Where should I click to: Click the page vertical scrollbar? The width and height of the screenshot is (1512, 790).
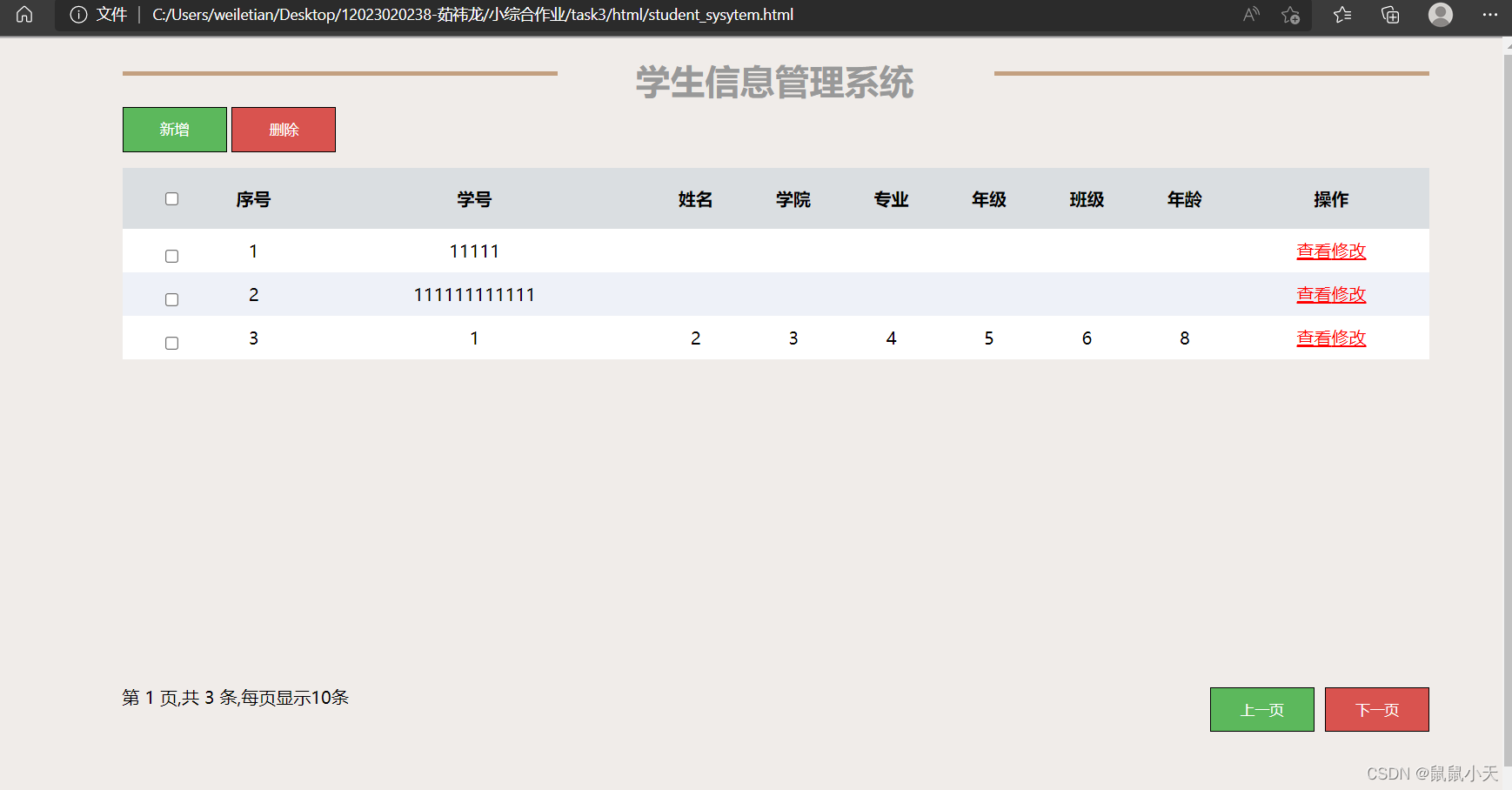click(1507, 409)
